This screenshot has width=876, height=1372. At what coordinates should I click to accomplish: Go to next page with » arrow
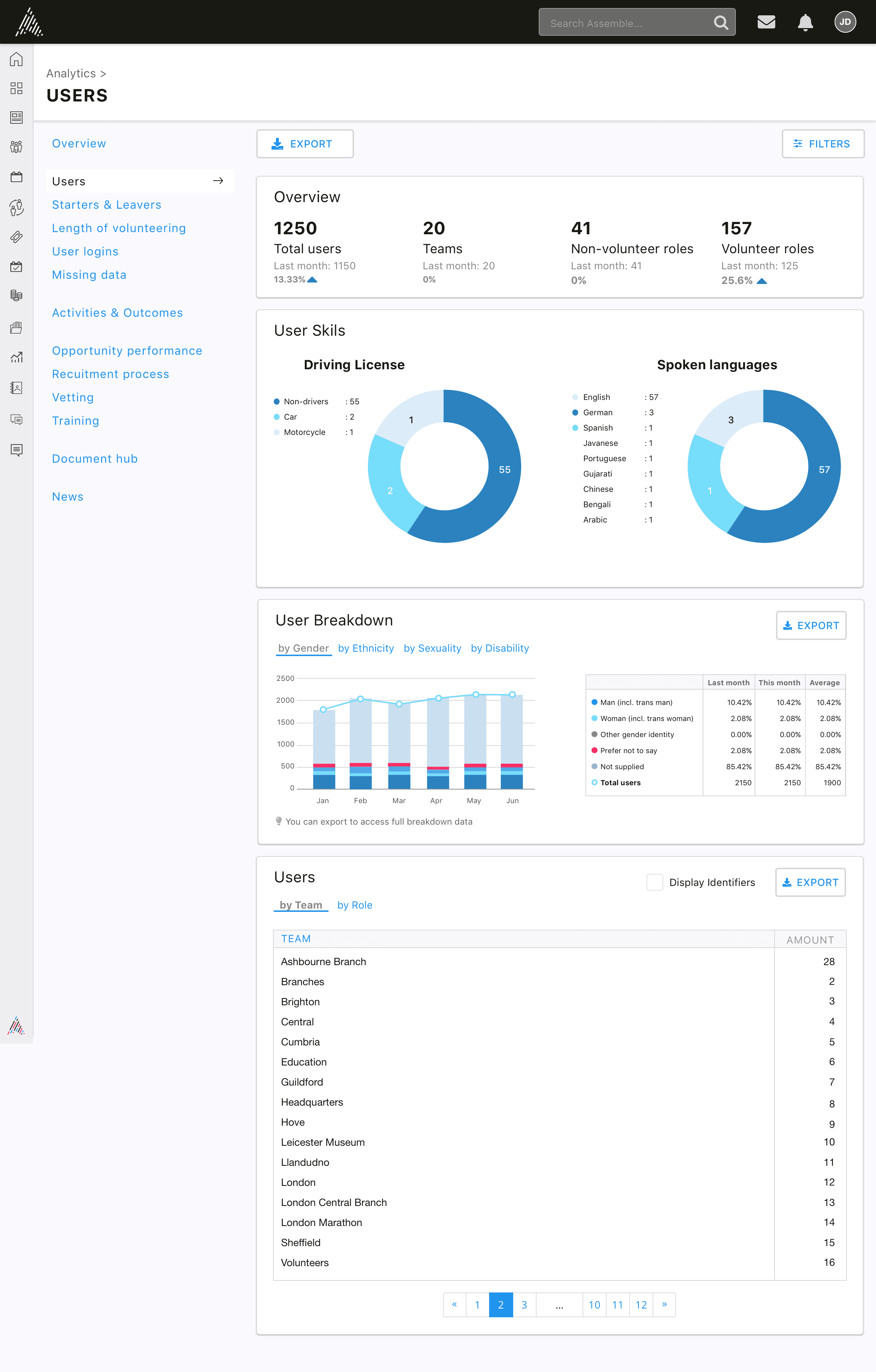(x=664, y=1304)
